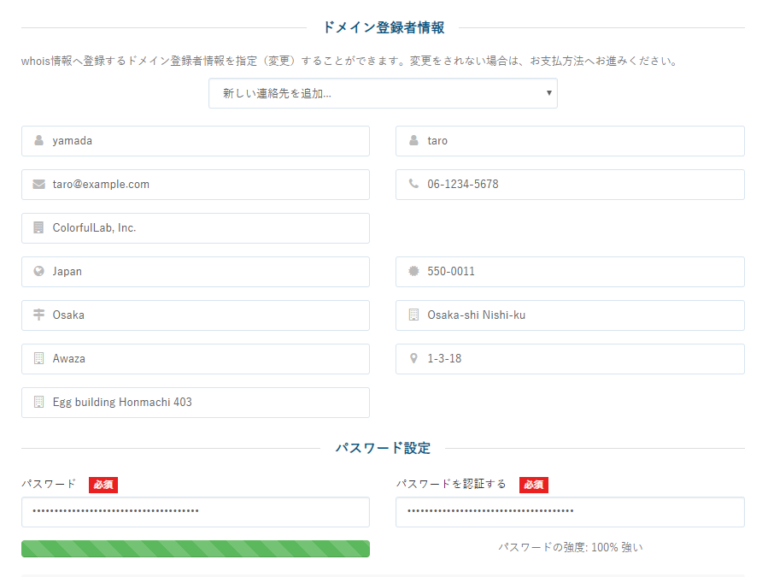The width and height of the screenshot is (768, 577).
Task: Click the envelope icon in email field
Action: click(x=39, y=185)
